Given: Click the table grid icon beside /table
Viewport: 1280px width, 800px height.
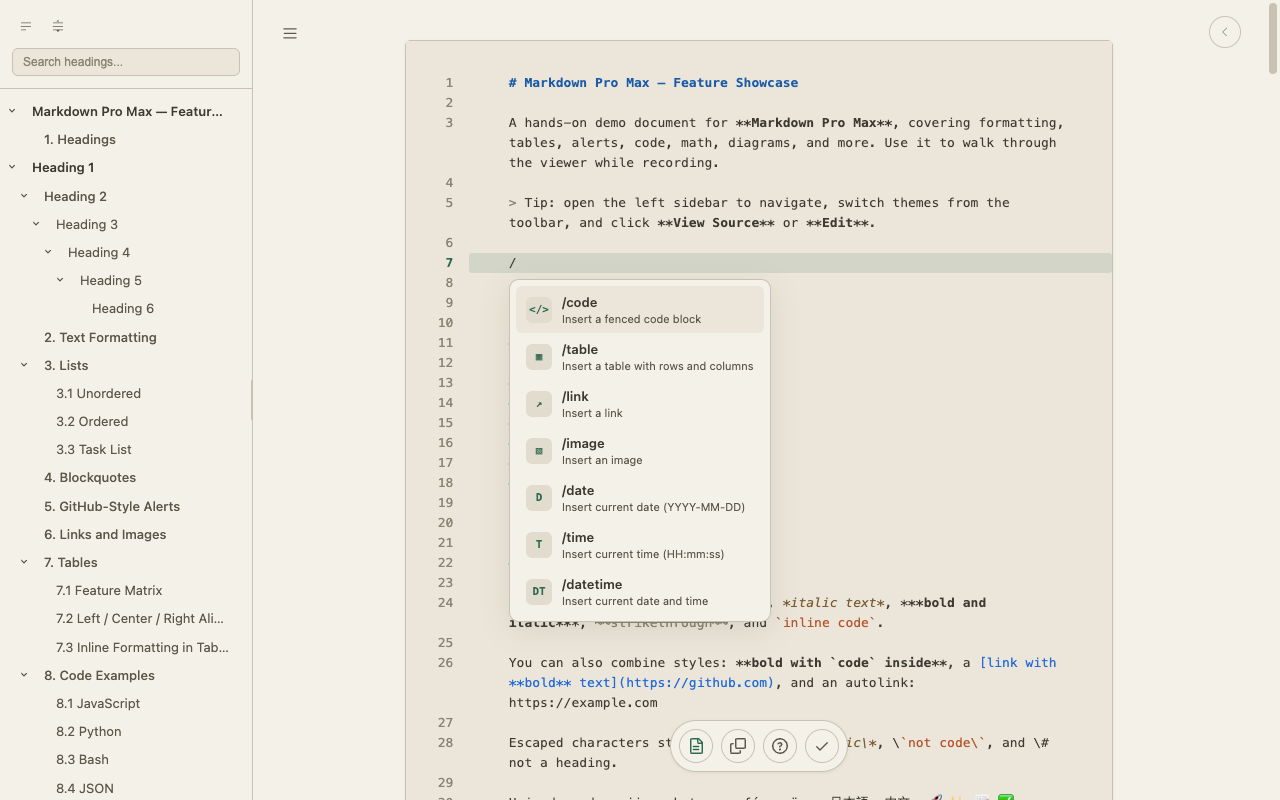Looking at the screenshot, I should click(539, 357).
